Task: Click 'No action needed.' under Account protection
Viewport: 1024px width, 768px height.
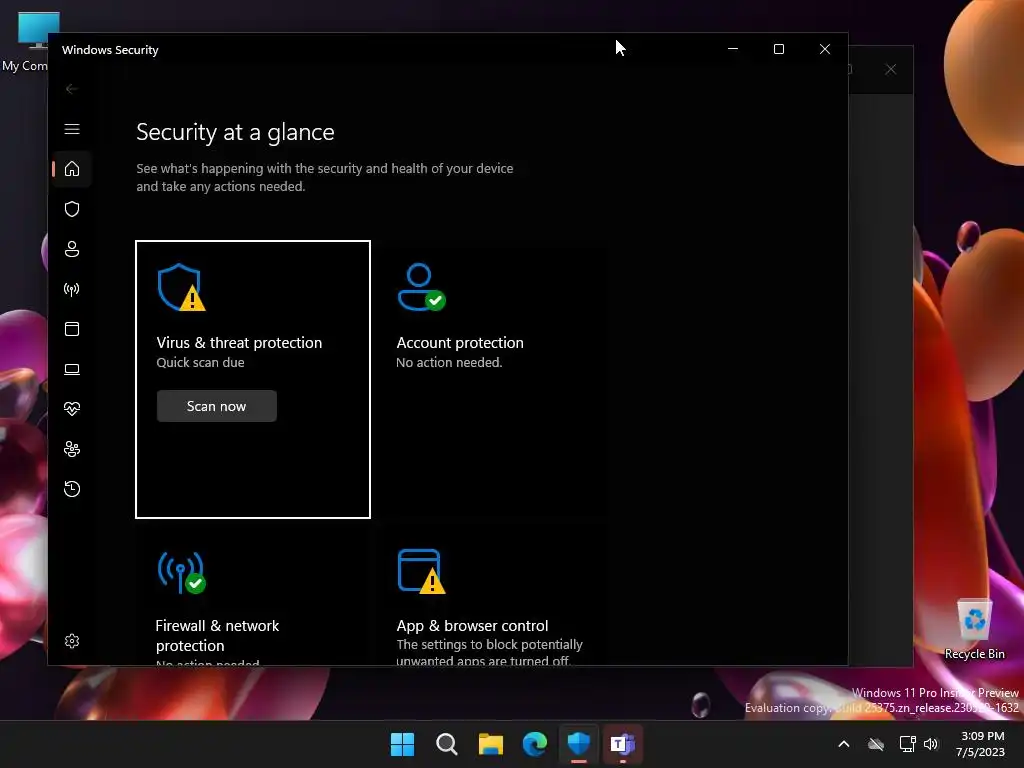Action: click(449, 362)
